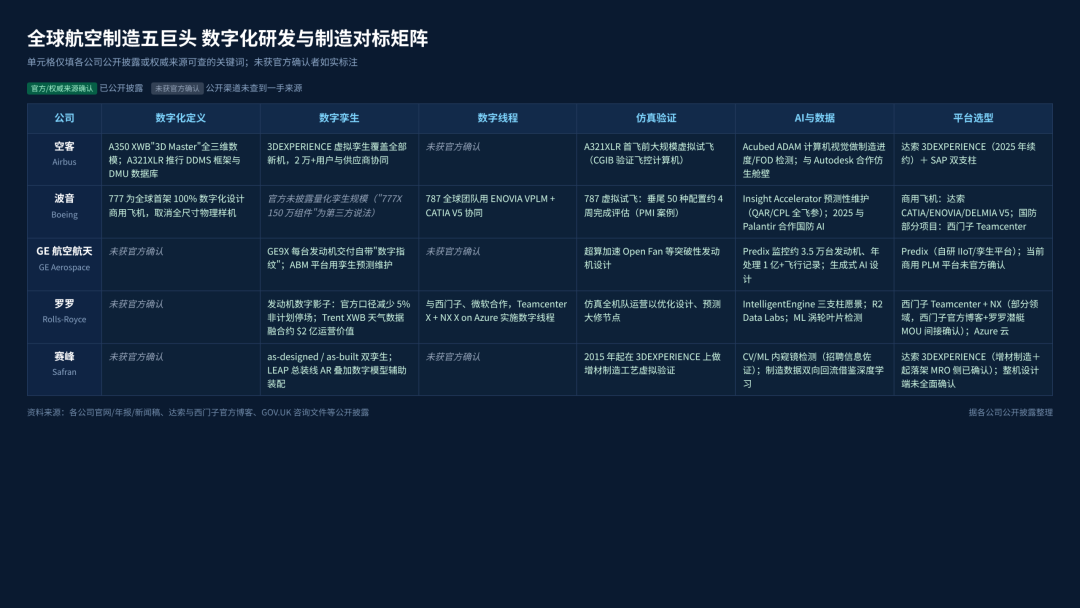This screenshot has height=608, width=1080.
Task: Click the cell starting "超算加速 Open Fan"
Action: point(656,264)
